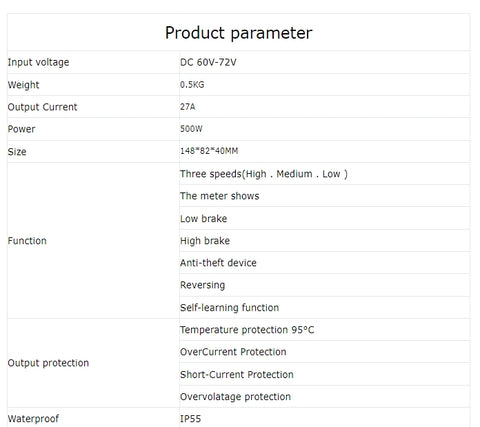The image size is (480, 427).
Task: Click the IP55 waterproof value
Action: coord(190,419)
